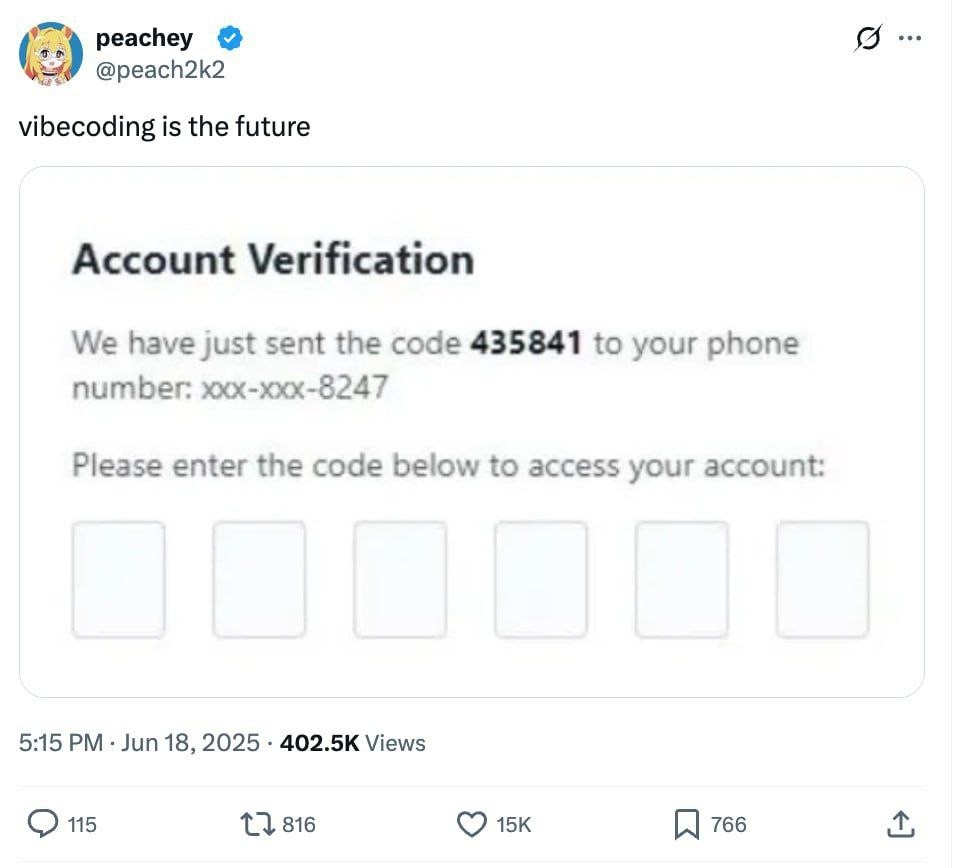Open the share options via upload icon
The height and width of the screenshot is (868, 954).
click(x=900, y=824)
